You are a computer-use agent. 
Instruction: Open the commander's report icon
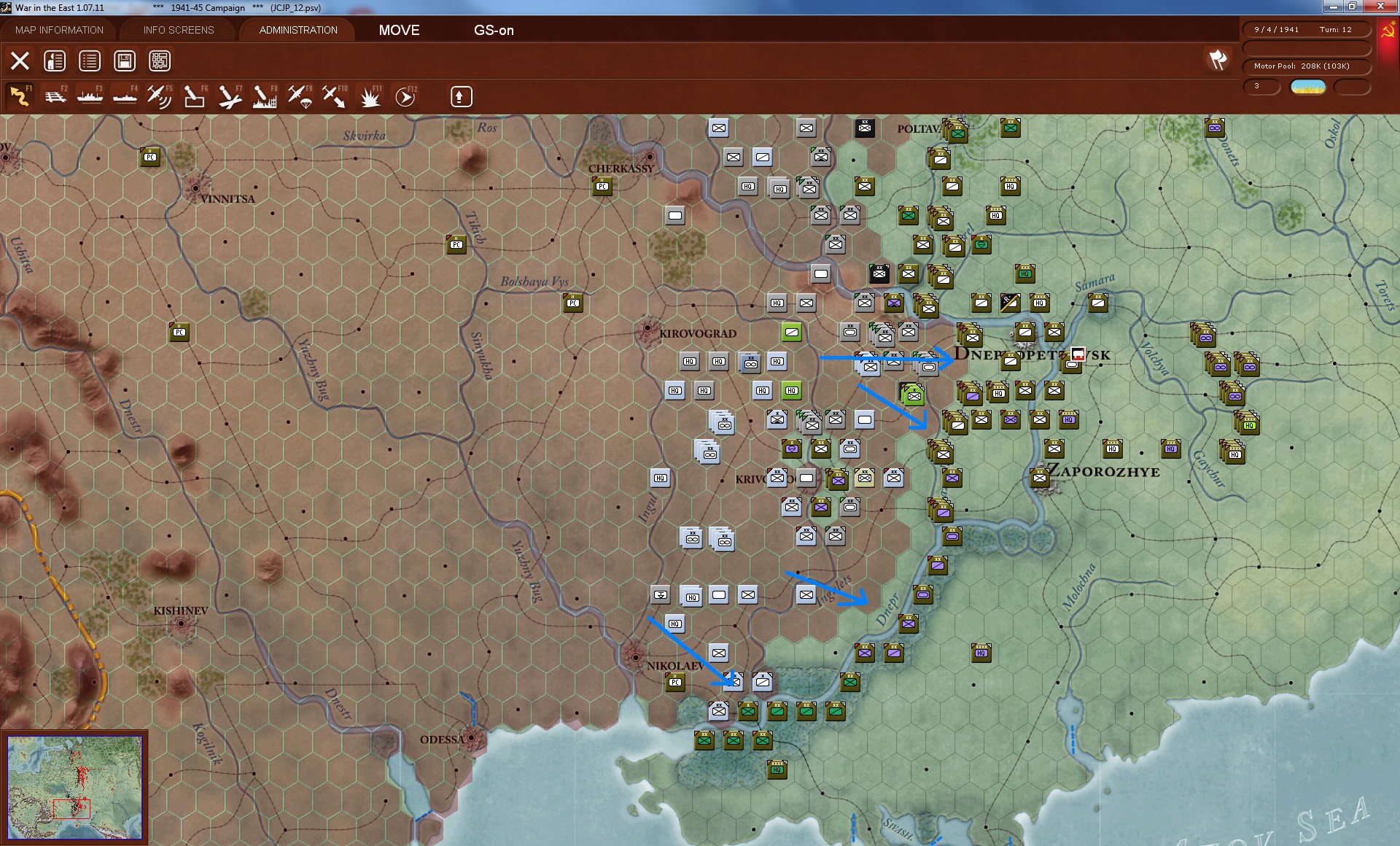(x=55, y=61)
